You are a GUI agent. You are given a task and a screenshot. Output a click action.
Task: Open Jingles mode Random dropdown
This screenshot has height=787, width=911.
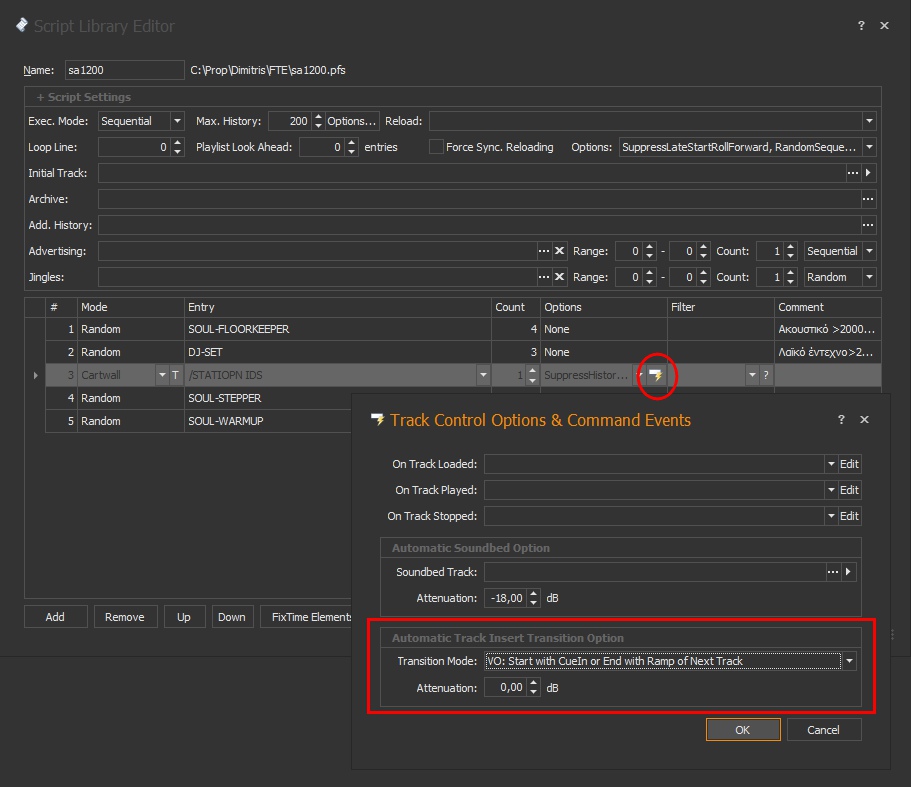point(869,277)
